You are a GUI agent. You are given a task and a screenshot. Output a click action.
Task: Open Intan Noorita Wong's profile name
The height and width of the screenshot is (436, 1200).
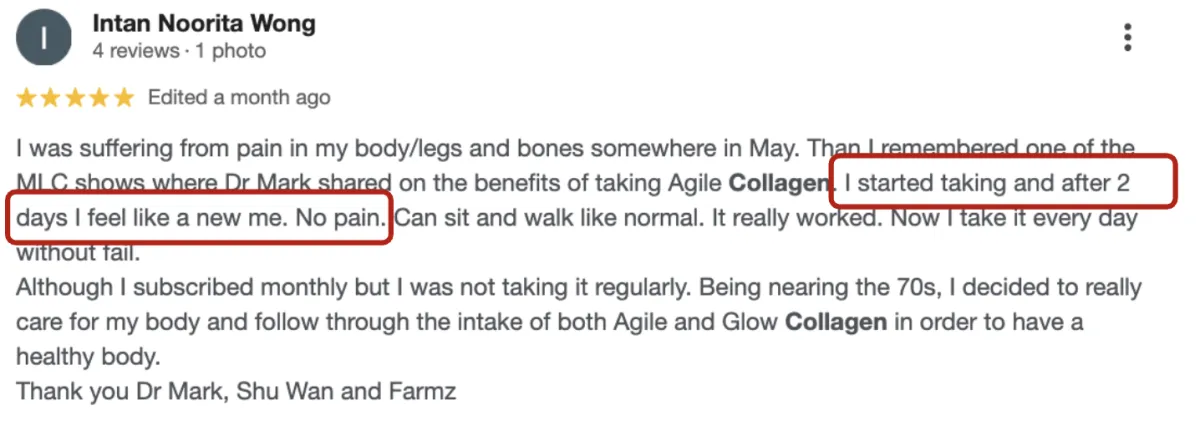(x=202, y=22)
